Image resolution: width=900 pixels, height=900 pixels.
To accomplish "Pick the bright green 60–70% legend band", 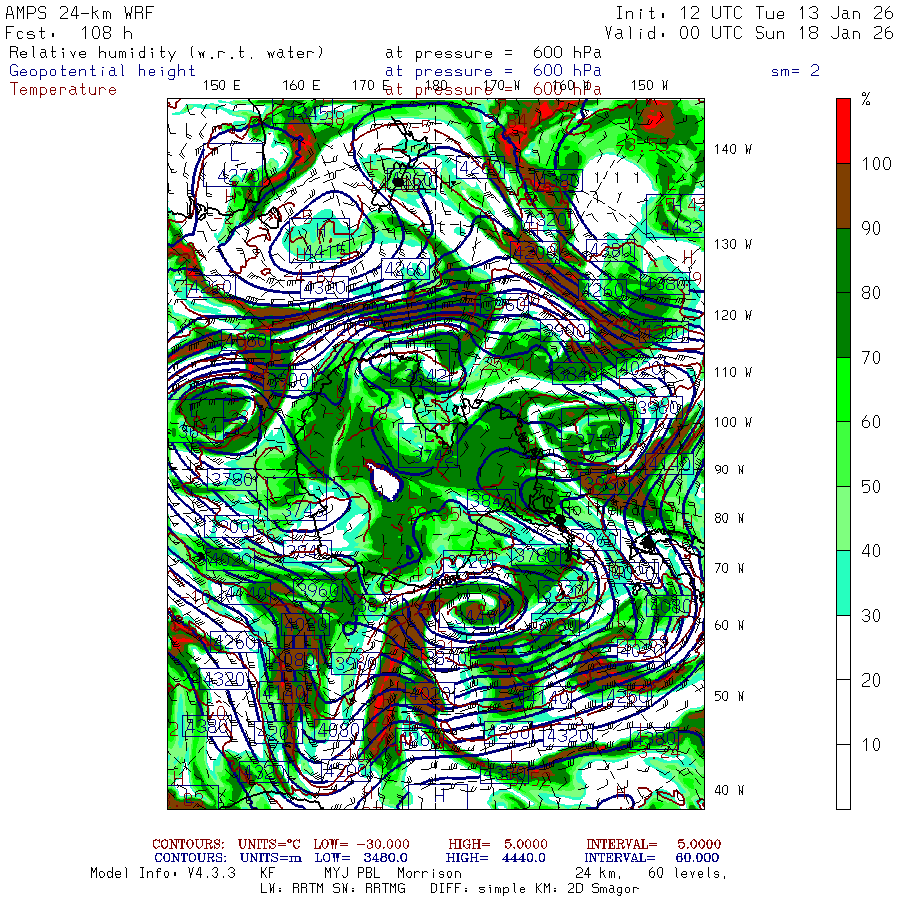I will (843, 389).
